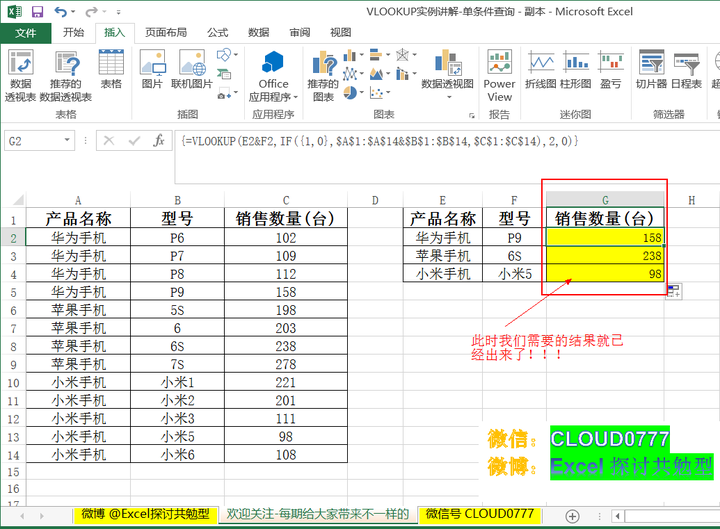Expand the Pie chart dropdown arrow
This screenshot has width=720, height=529.
[362, 93]
